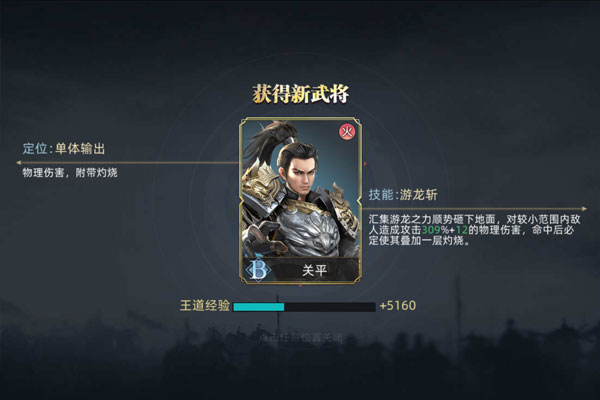Viewport: 600px width, 400px height.
Task: Click the skill description line starting 汇集游龙之力
Action: (x=474, y=219)
